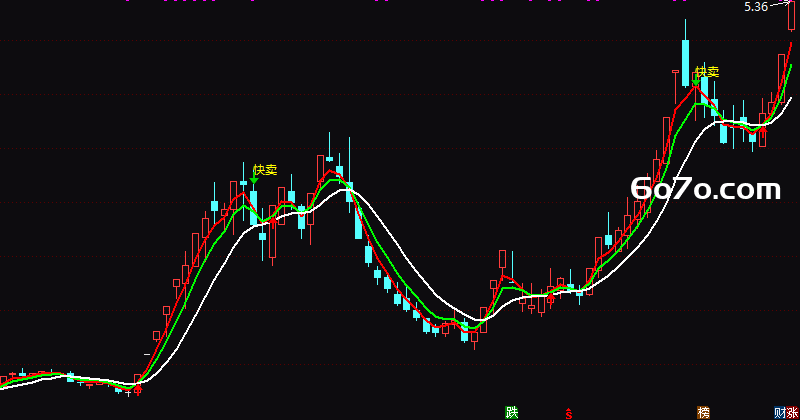Click the first yellow 快卖 sell label
The height and width of the screenshot is (420, 800).
pyautogui.click(x=265, y=170)
